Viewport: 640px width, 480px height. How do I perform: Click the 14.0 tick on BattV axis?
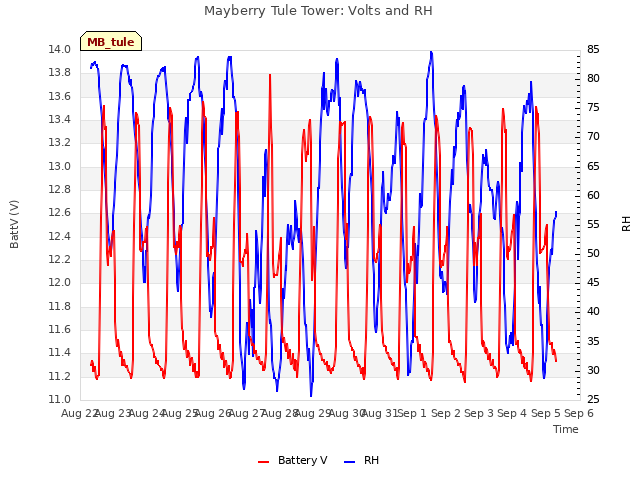point(60,50)
